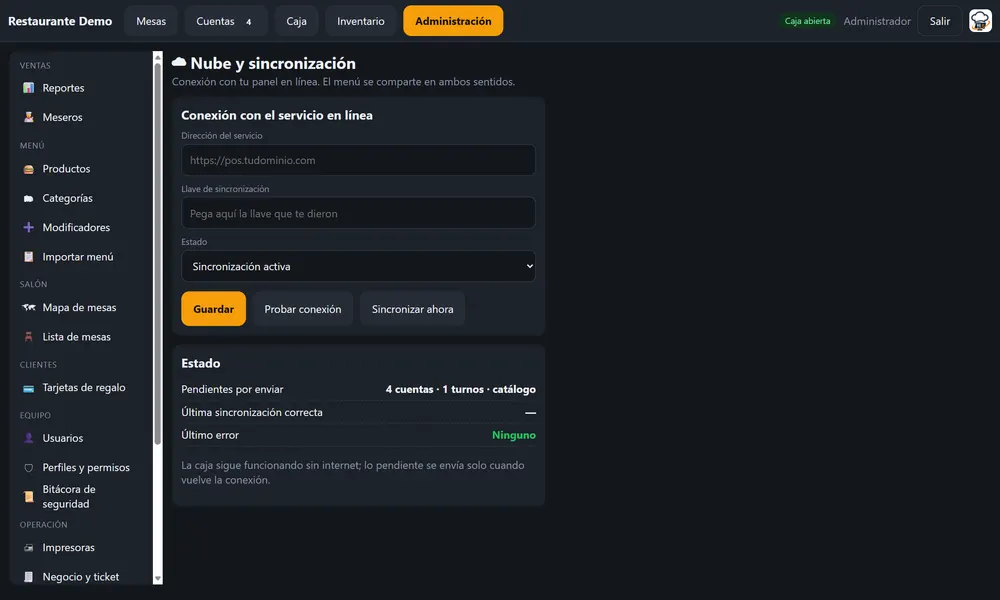1000x600 pixels.
Task: Click the Salir button
Action: click(x=939, y=21)
